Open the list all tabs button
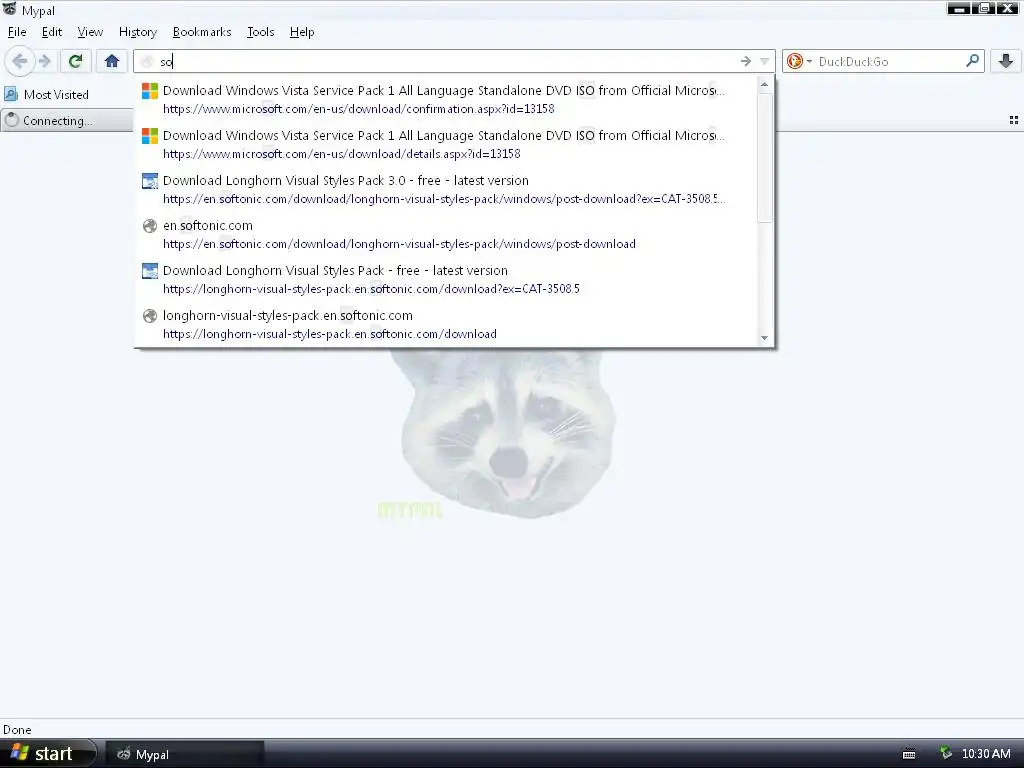Image resolution: width=1024 pixels, height=768 pixels. (1014, 120)
